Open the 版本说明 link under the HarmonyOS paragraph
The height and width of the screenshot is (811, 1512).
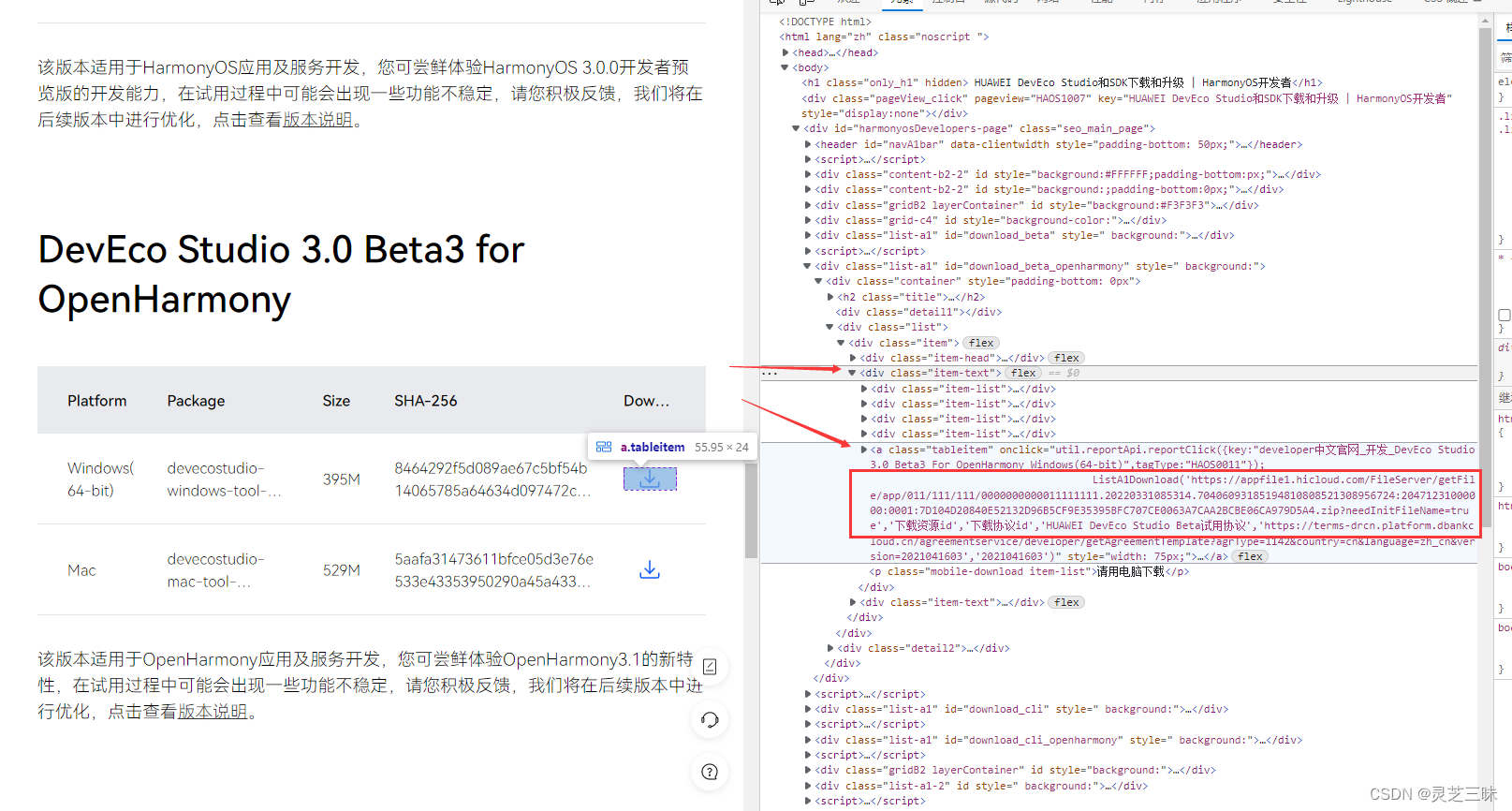pyautogui.click(x=318, y=120)
